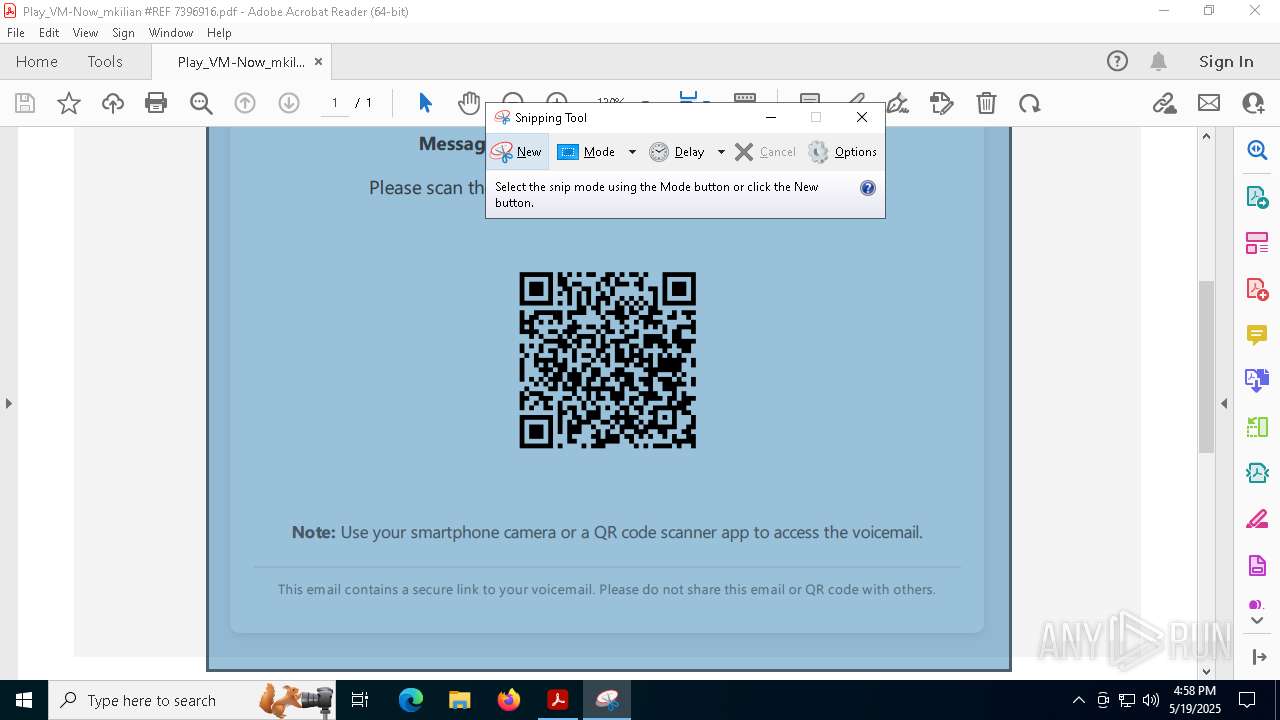Image resolution: width=1280 pixels, height=720 pixels.
Task: Click the Mode button in Snipping Tool
Action: 587,152
